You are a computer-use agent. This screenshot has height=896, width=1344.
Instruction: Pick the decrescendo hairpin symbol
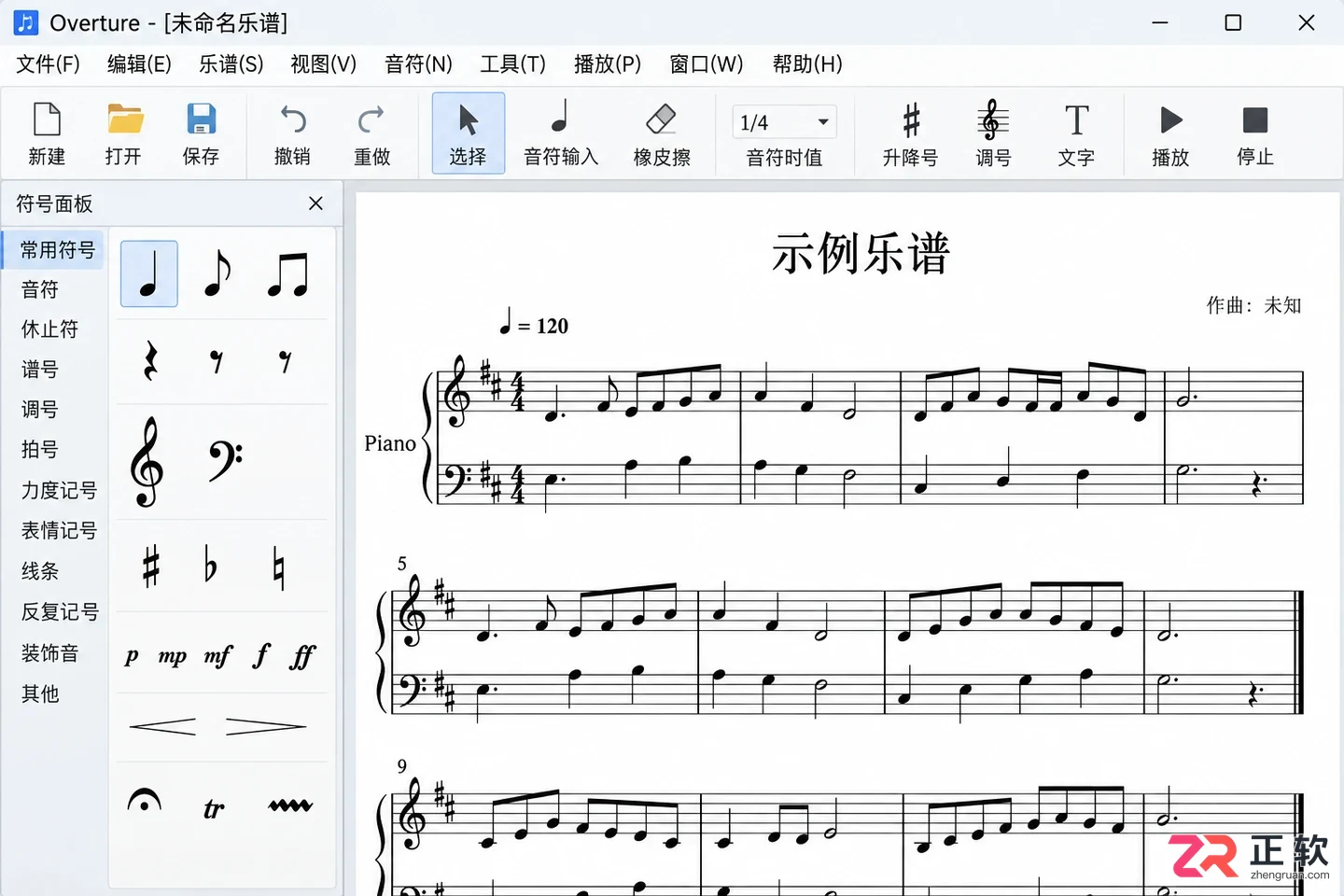pyautogui.click(x=266, y=727)
